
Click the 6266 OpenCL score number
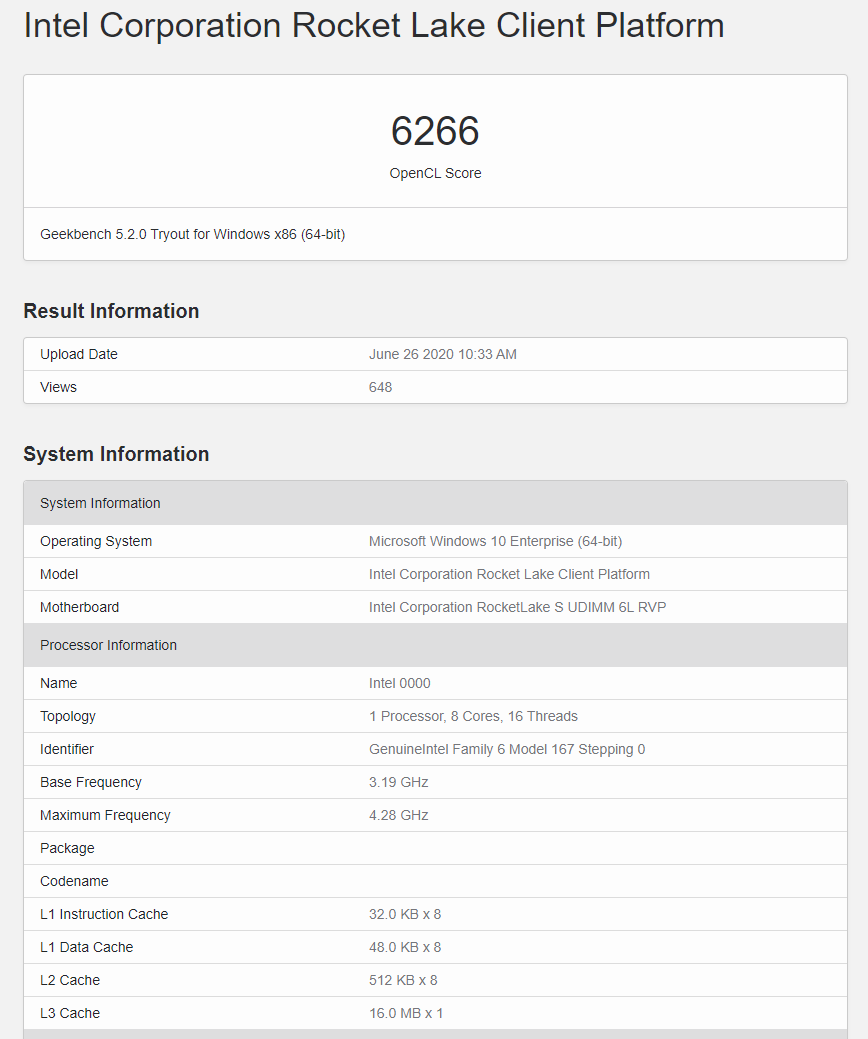point(435,131)
